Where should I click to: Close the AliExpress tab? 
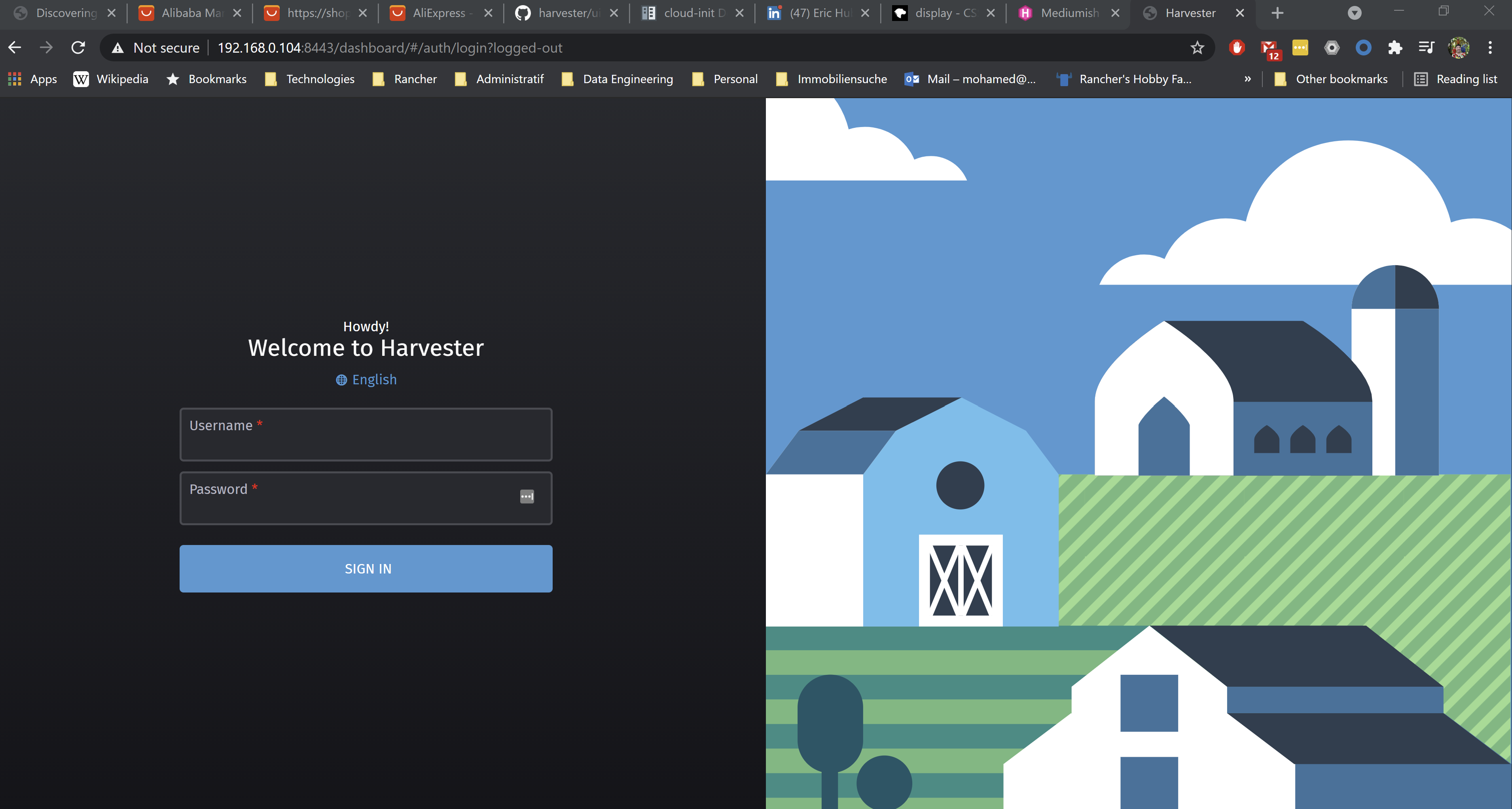tap(488, 13)
